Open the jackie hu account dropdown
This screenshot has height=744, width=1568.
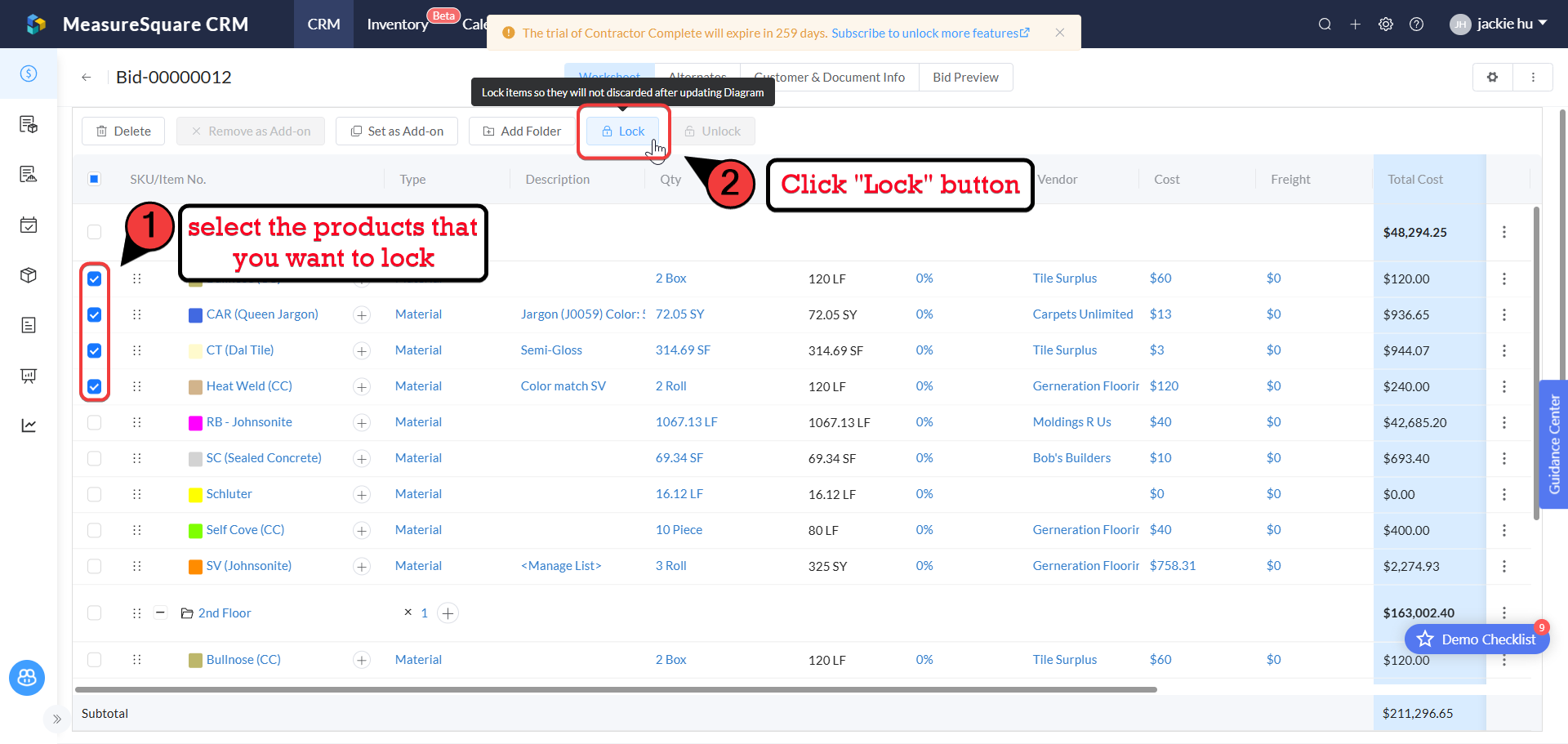pos(1512,25)
